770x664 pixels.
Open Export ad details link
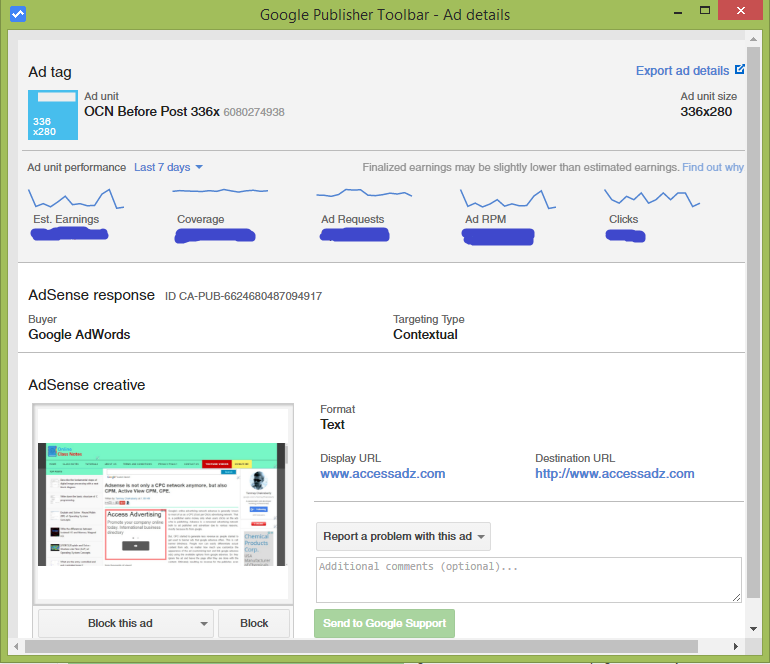[x=682, y=71]
